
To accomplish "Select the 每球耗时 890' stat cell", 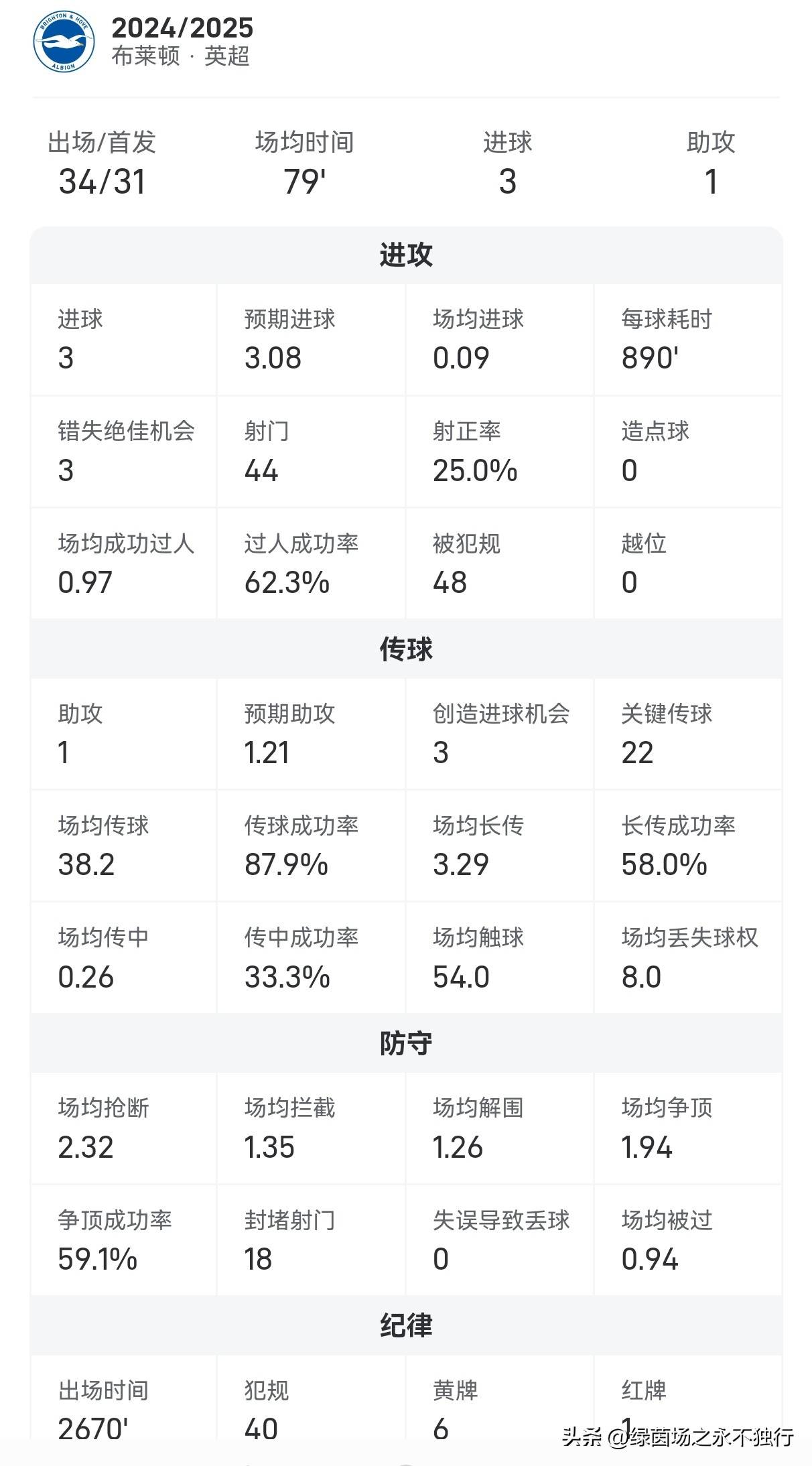I will pyautogui.click(x=687, y=340).
